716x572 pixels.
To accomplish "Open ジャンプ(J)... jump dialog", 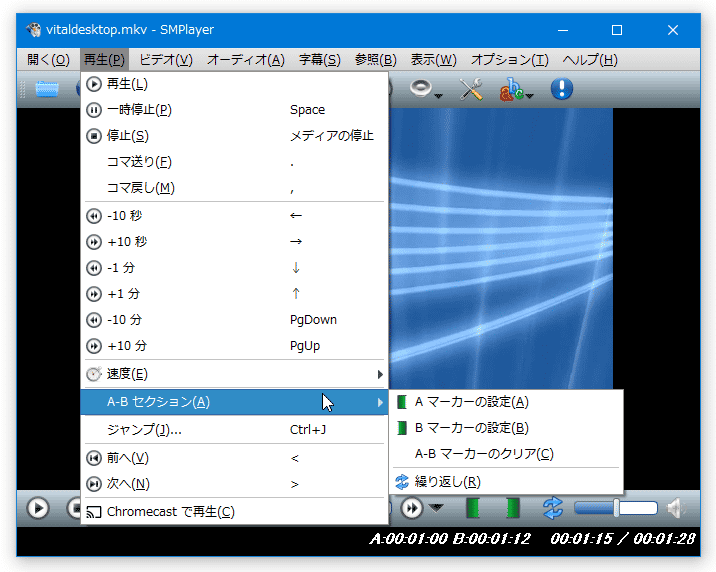I will point(234,430).
